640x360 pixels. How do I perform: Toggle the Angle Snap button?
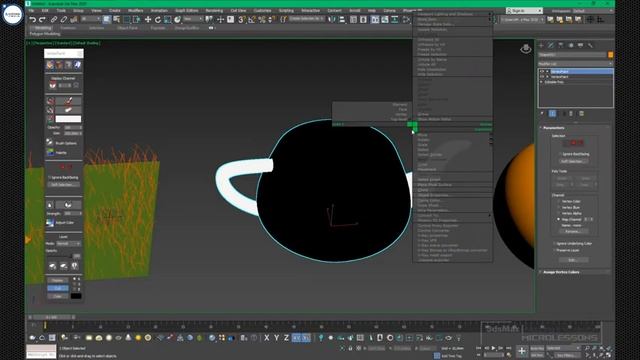point(252,20)
